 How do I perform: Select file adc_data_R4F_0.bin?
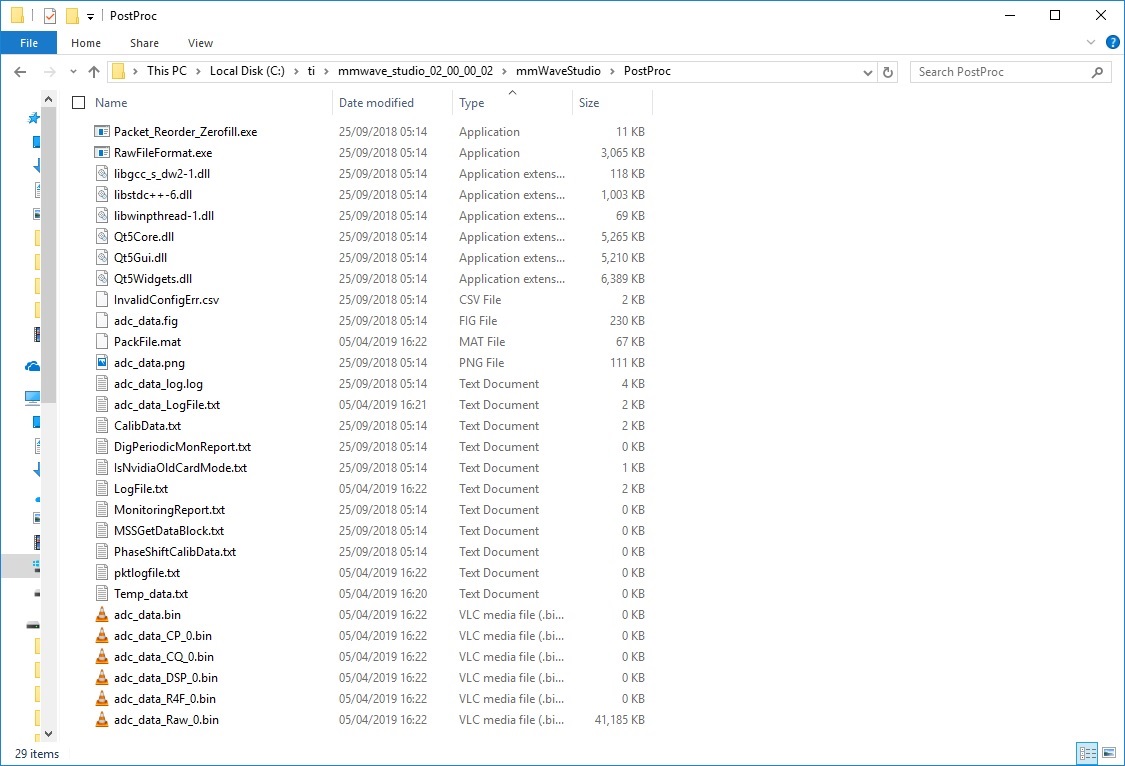(165, 699)
